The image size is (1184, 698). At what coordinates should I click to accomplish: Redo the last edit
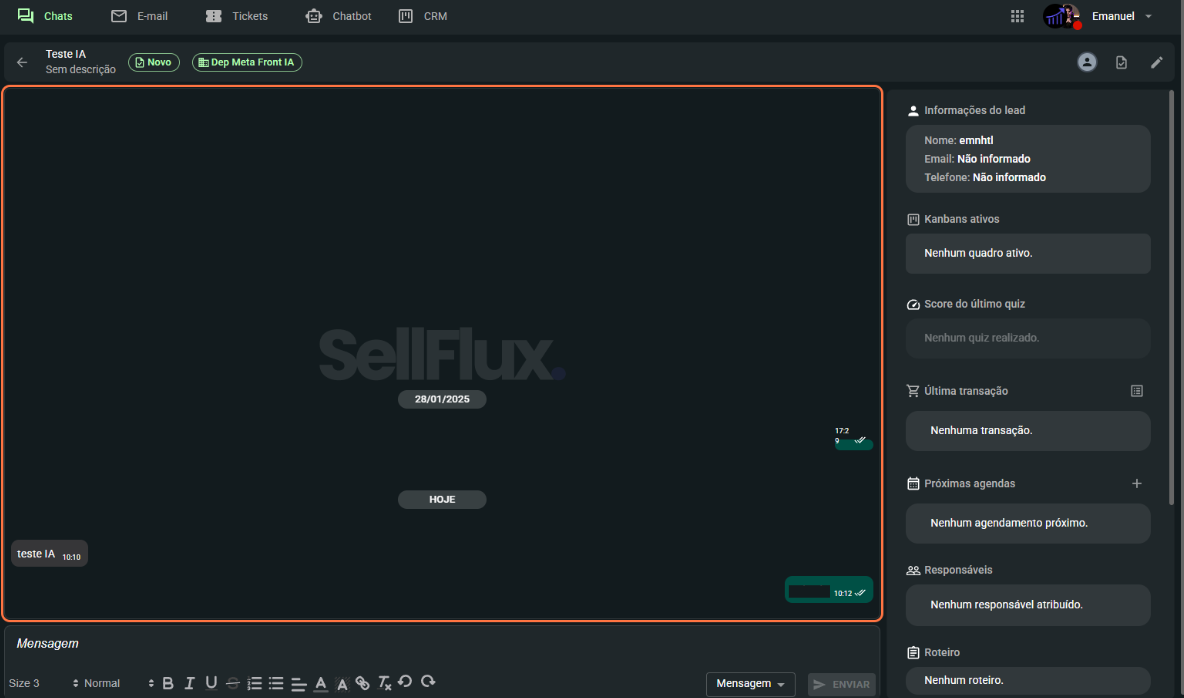click(x=428, y=681)
